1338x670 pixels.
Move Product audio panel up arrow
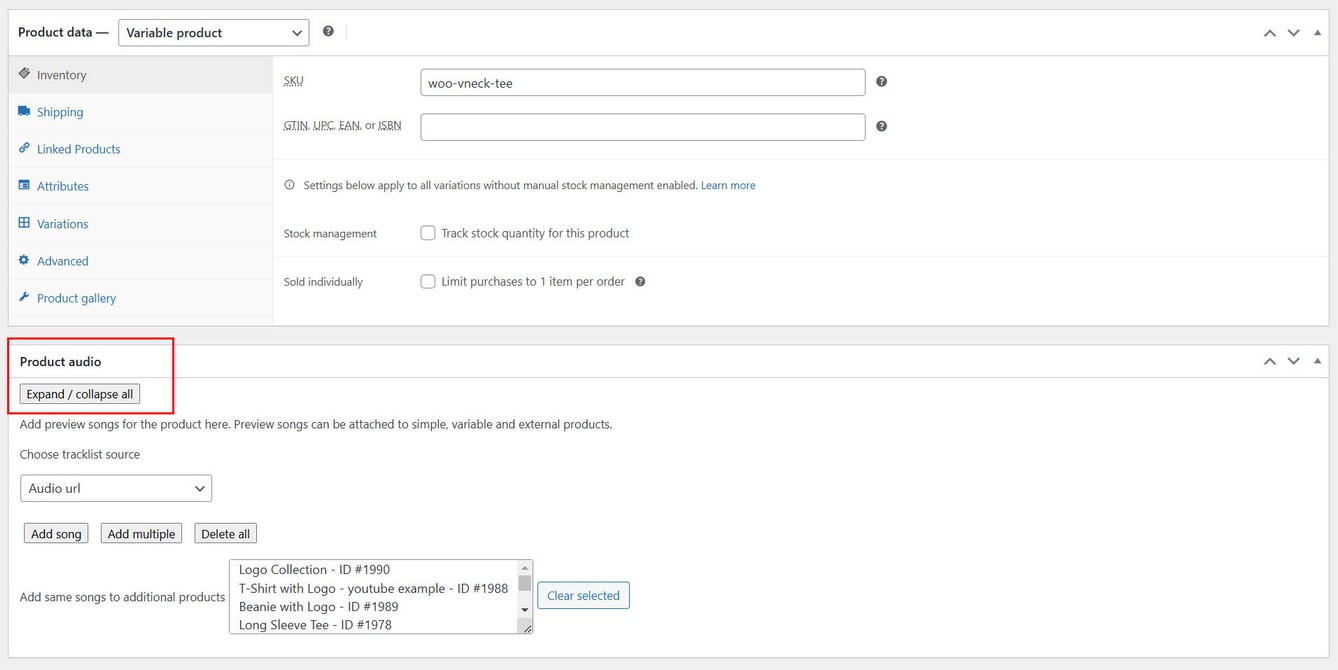(1269, 361)
